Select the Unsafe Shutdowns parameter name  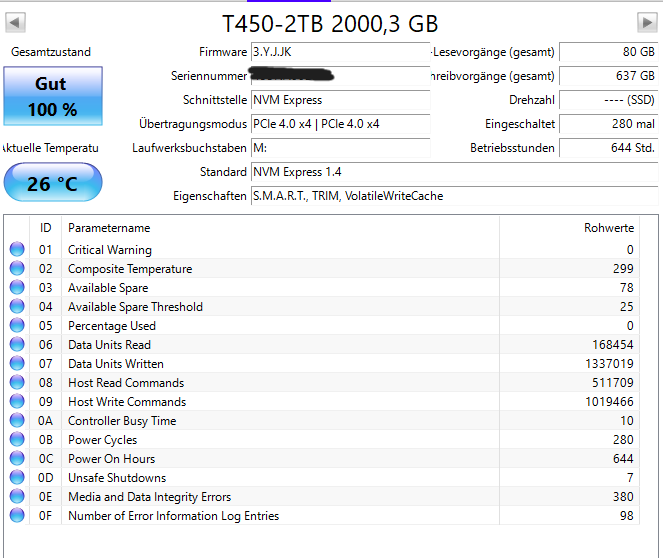[x=117, y=478]
